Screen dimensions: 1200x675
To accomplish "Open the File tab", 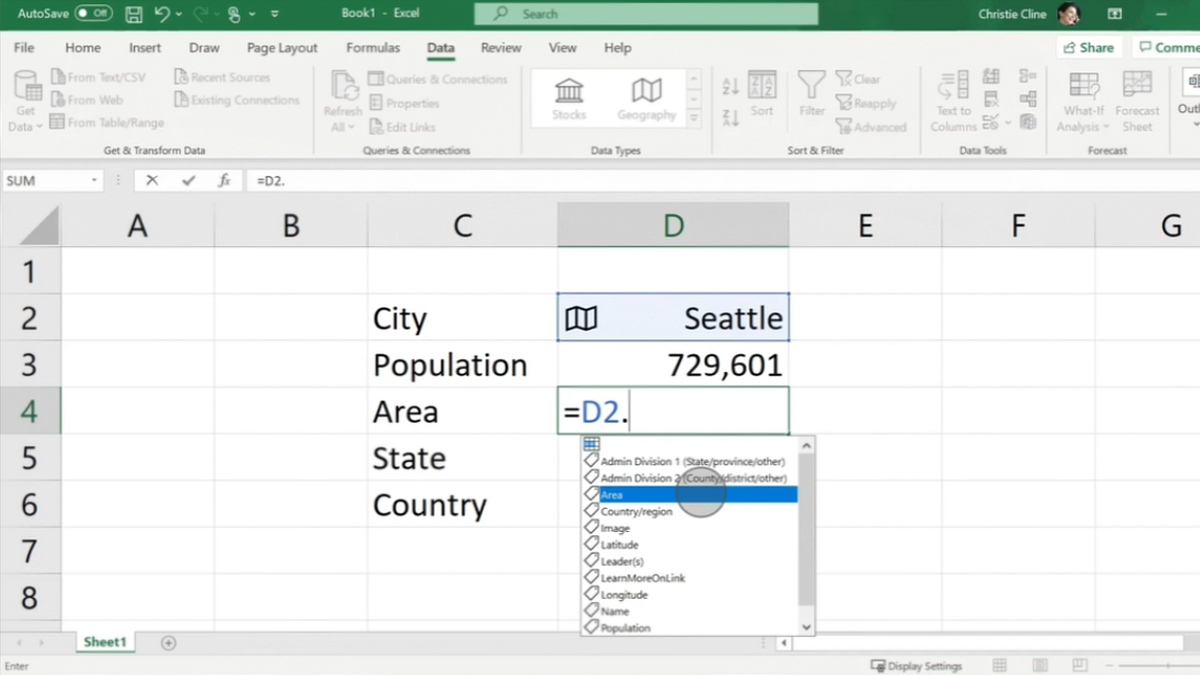I will (24, 47).
